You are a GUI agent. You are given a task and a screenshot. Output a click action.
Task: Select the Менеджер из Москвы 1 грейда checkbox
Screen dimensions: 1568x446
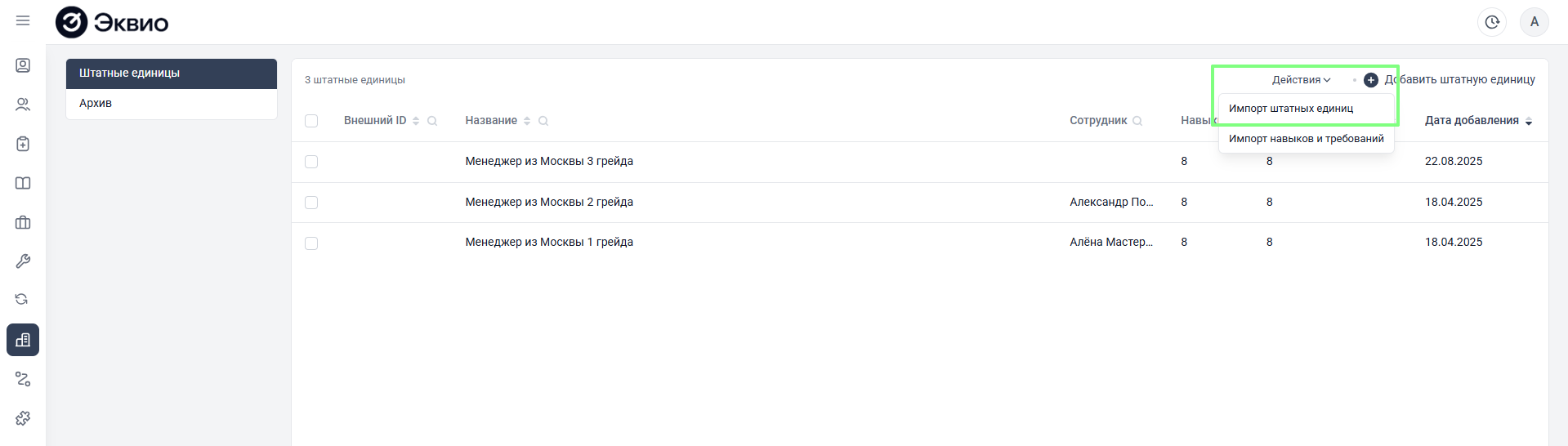[x=311, y=243]
